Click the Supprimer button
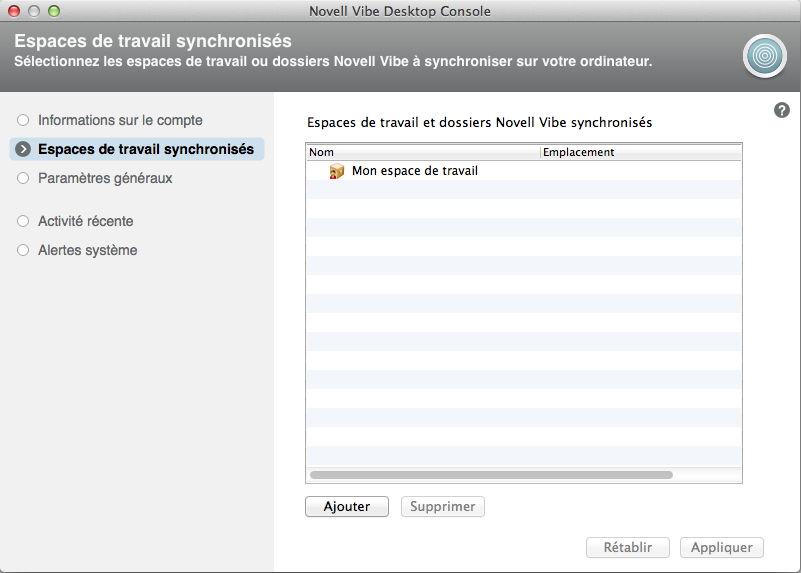The width and height of the screenshot is (801, 573). [x=442, y=507]
